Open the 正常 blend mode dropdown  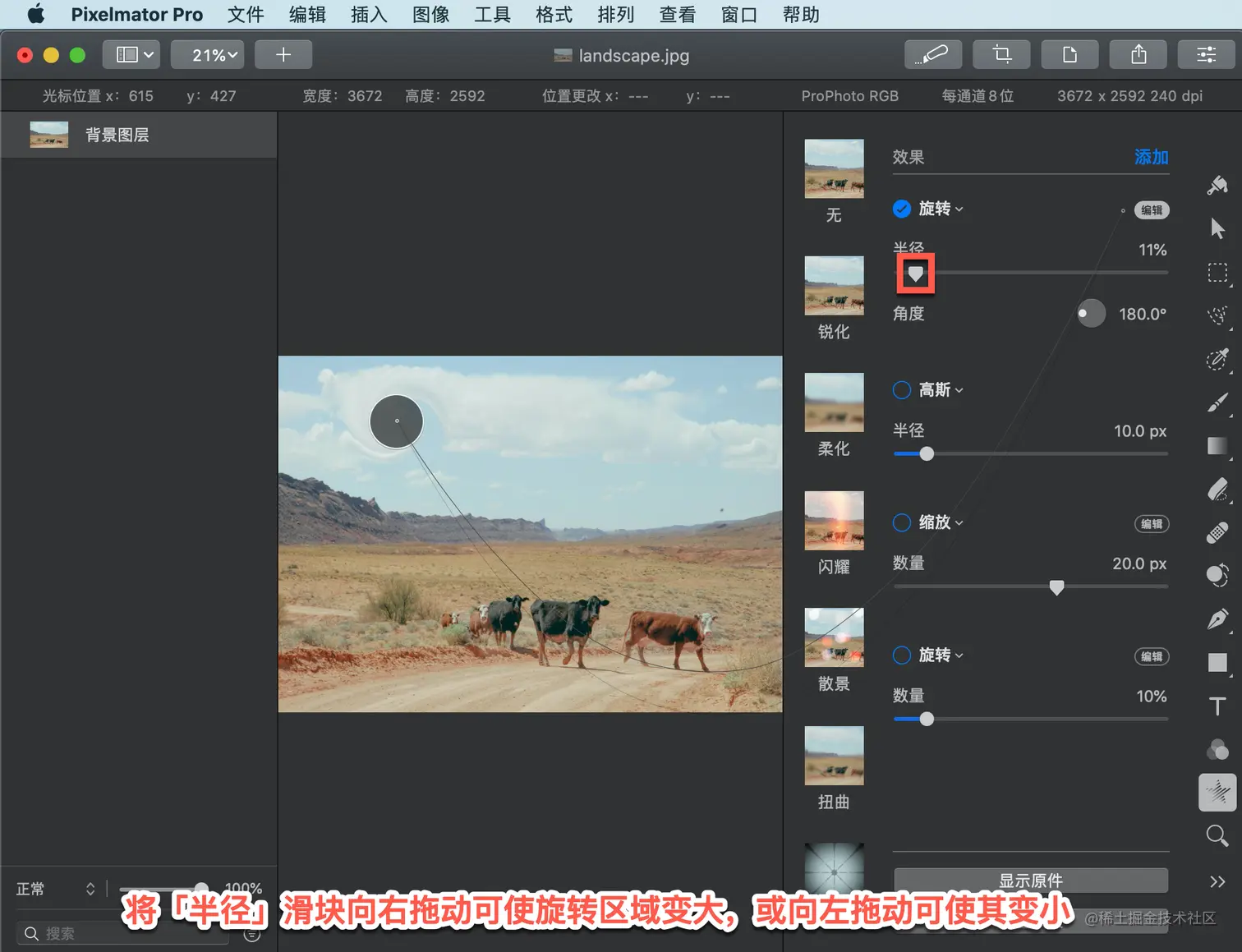coord(56,889)
